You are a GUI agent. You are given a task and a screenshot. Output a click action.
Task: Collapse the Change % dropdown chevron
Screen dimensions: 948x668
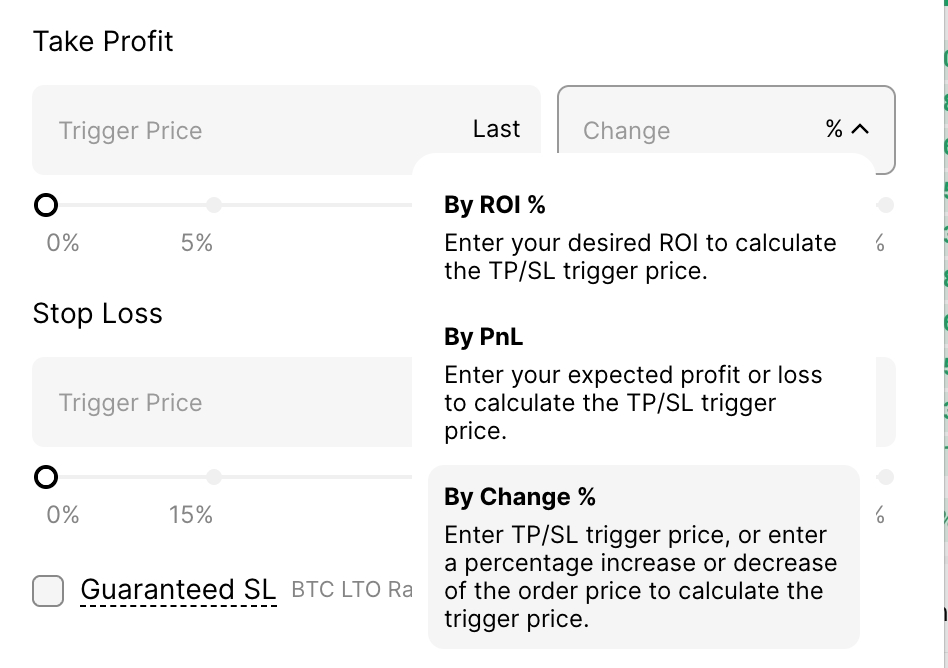pos(860,129)
